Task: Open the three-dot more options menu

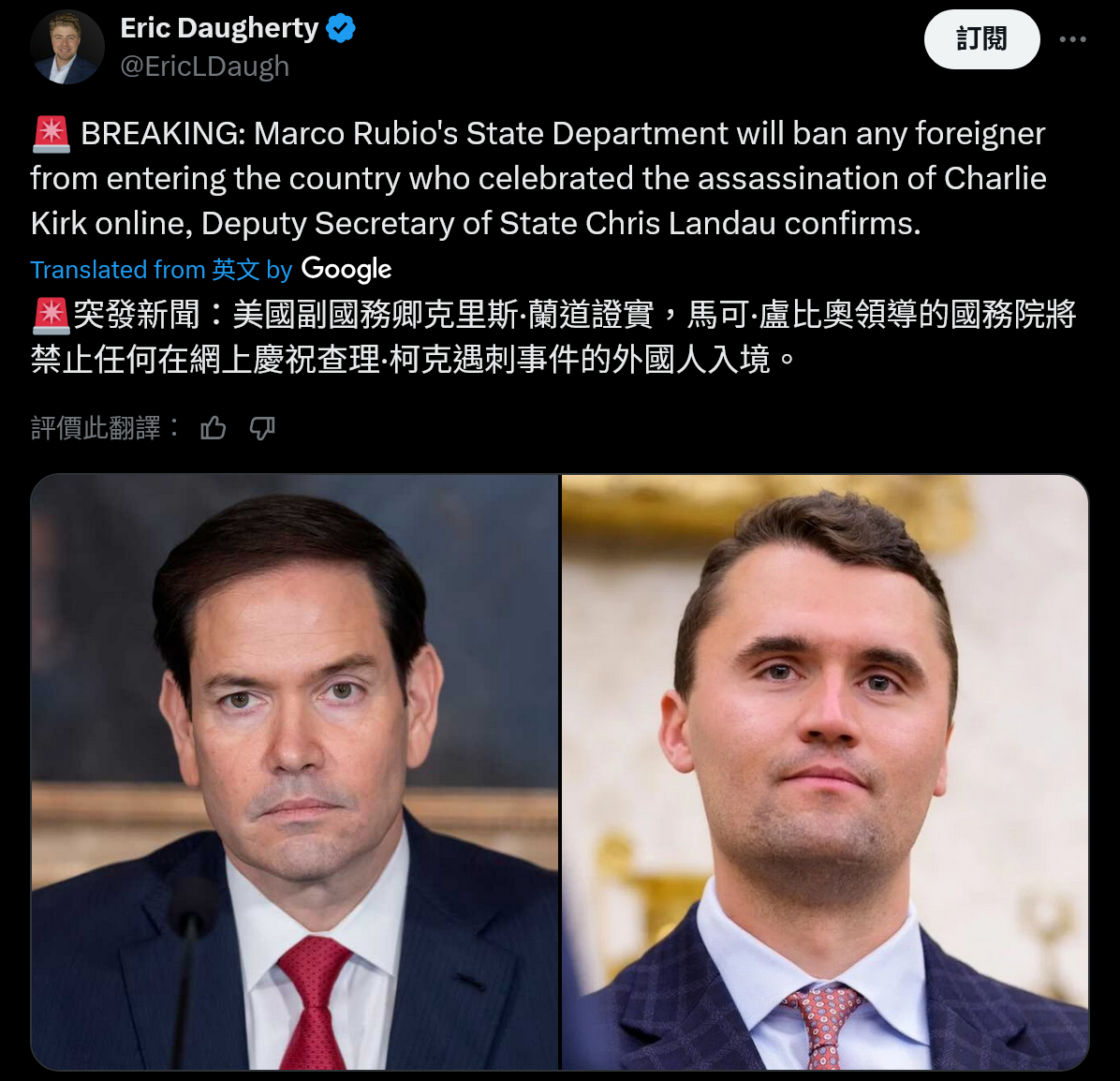Action: [x=1073, y=39]
